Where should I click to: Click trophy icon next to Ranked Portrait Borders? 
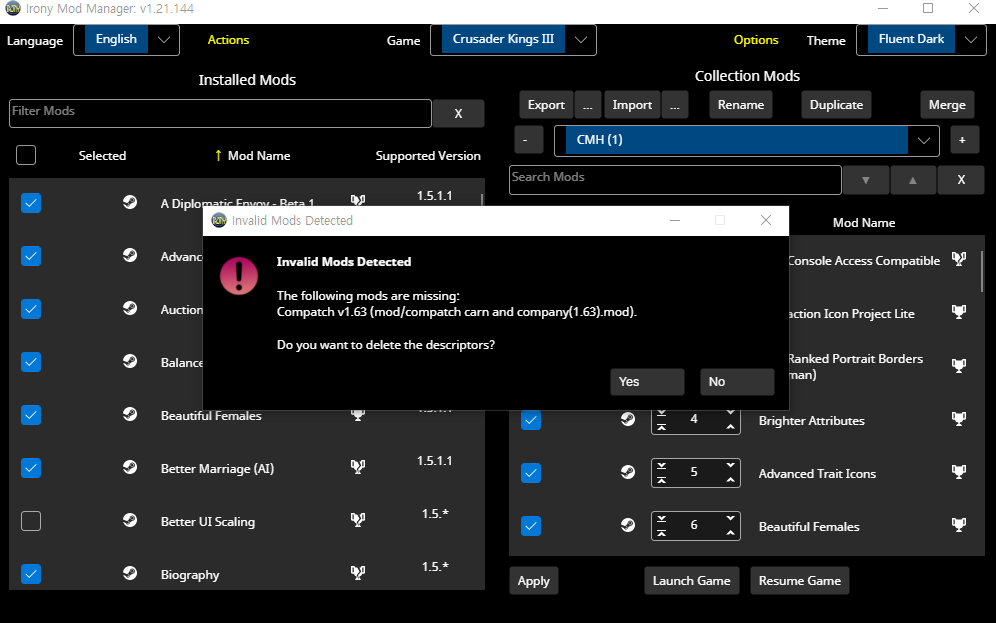coord(959,365)
